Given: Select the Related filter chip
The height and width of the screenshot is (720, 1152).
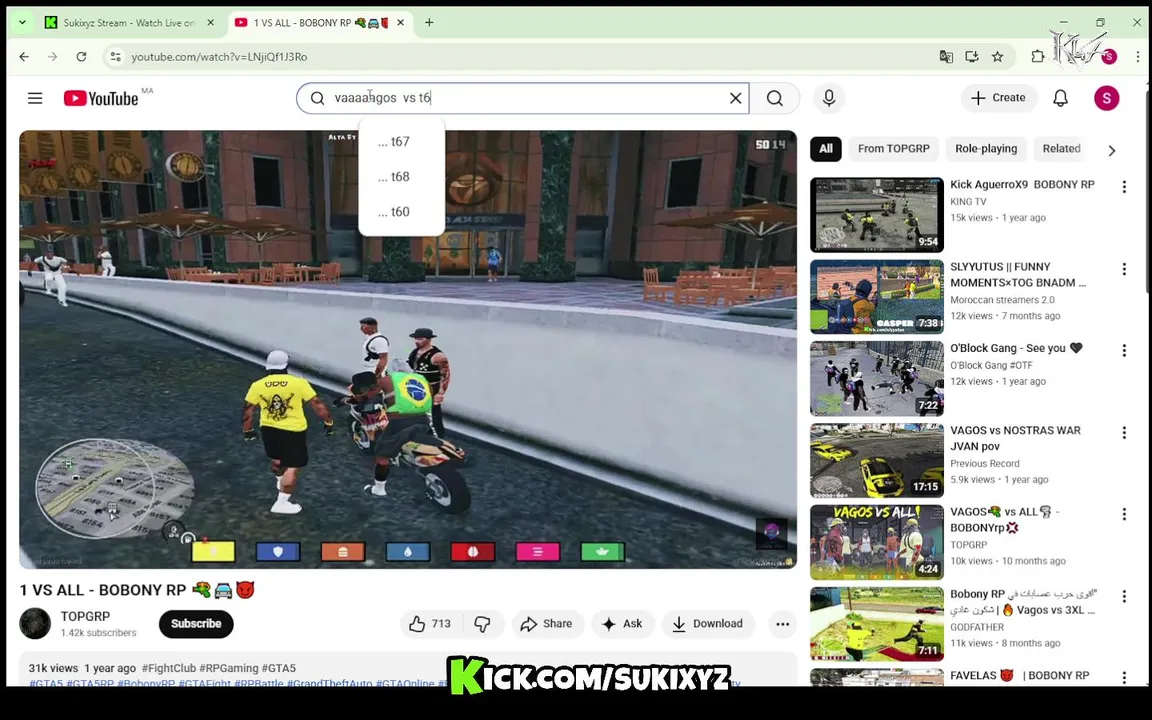Looking at the screenshot, I should pyautogui.click(x=1062, y=148).
